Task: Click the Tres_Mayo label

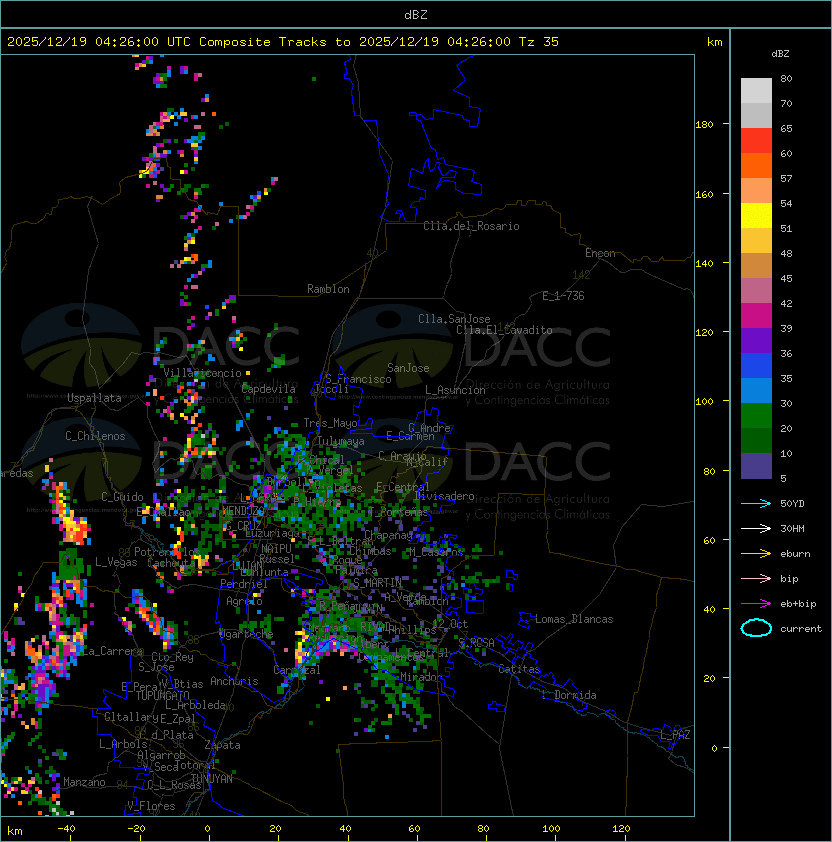Action: click(330, 423)
